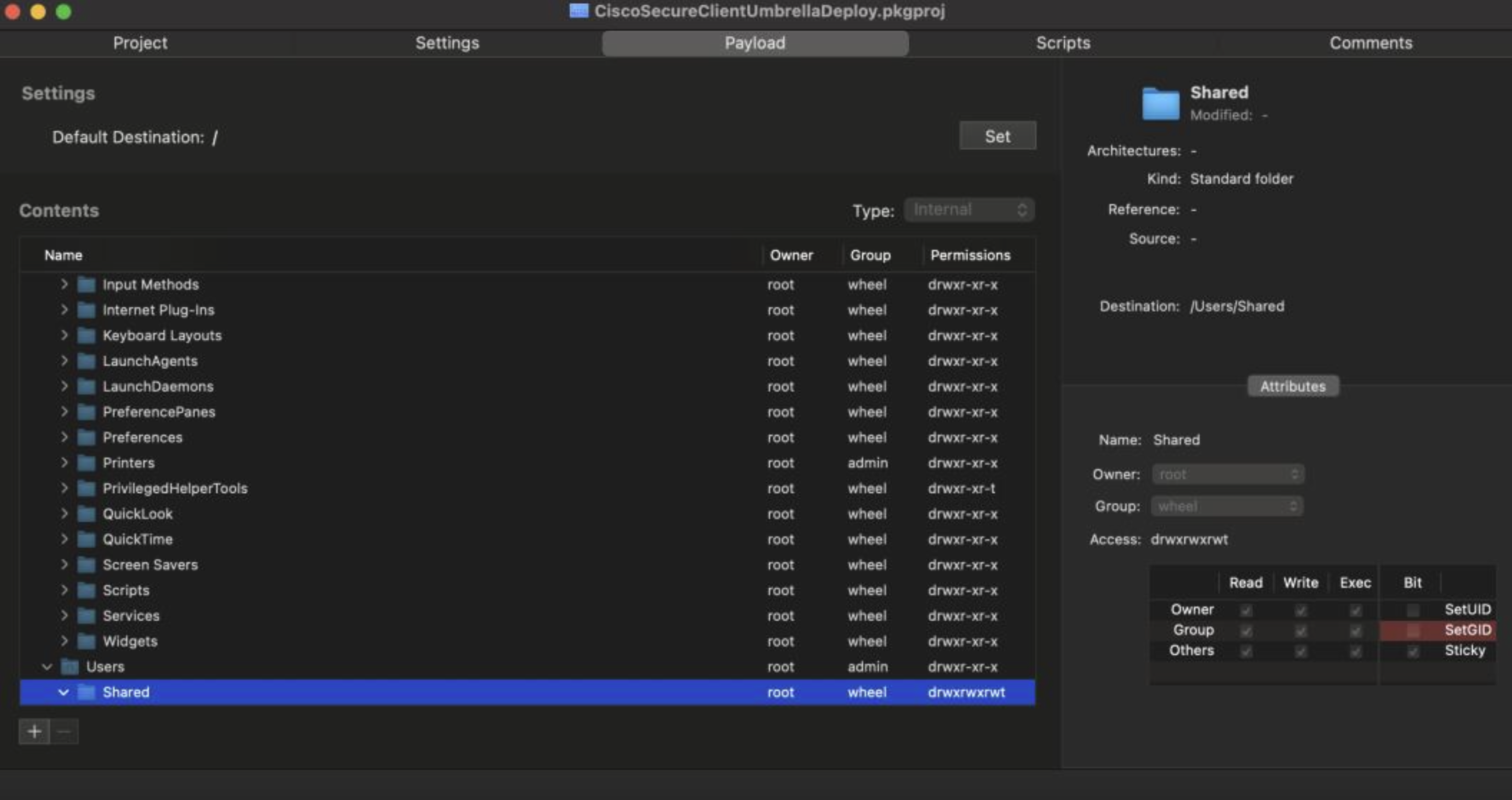Toggle Group Write permission checkbox
The width and height of the screenshot is (1512, 800).
tap(1301, 631)
